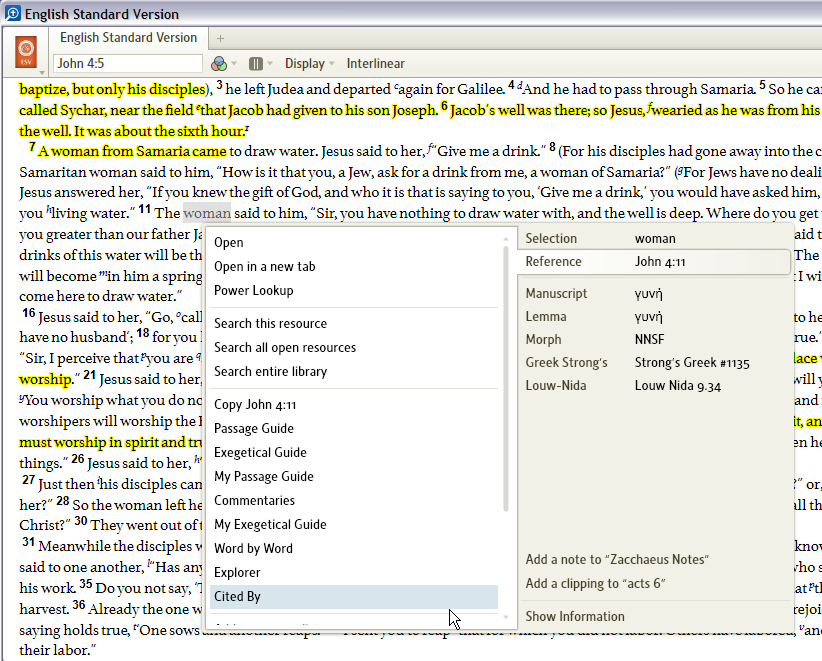822x661 pixels.
Task: Select Louw-Nida 9.34 row
Action: click(655, 386)
